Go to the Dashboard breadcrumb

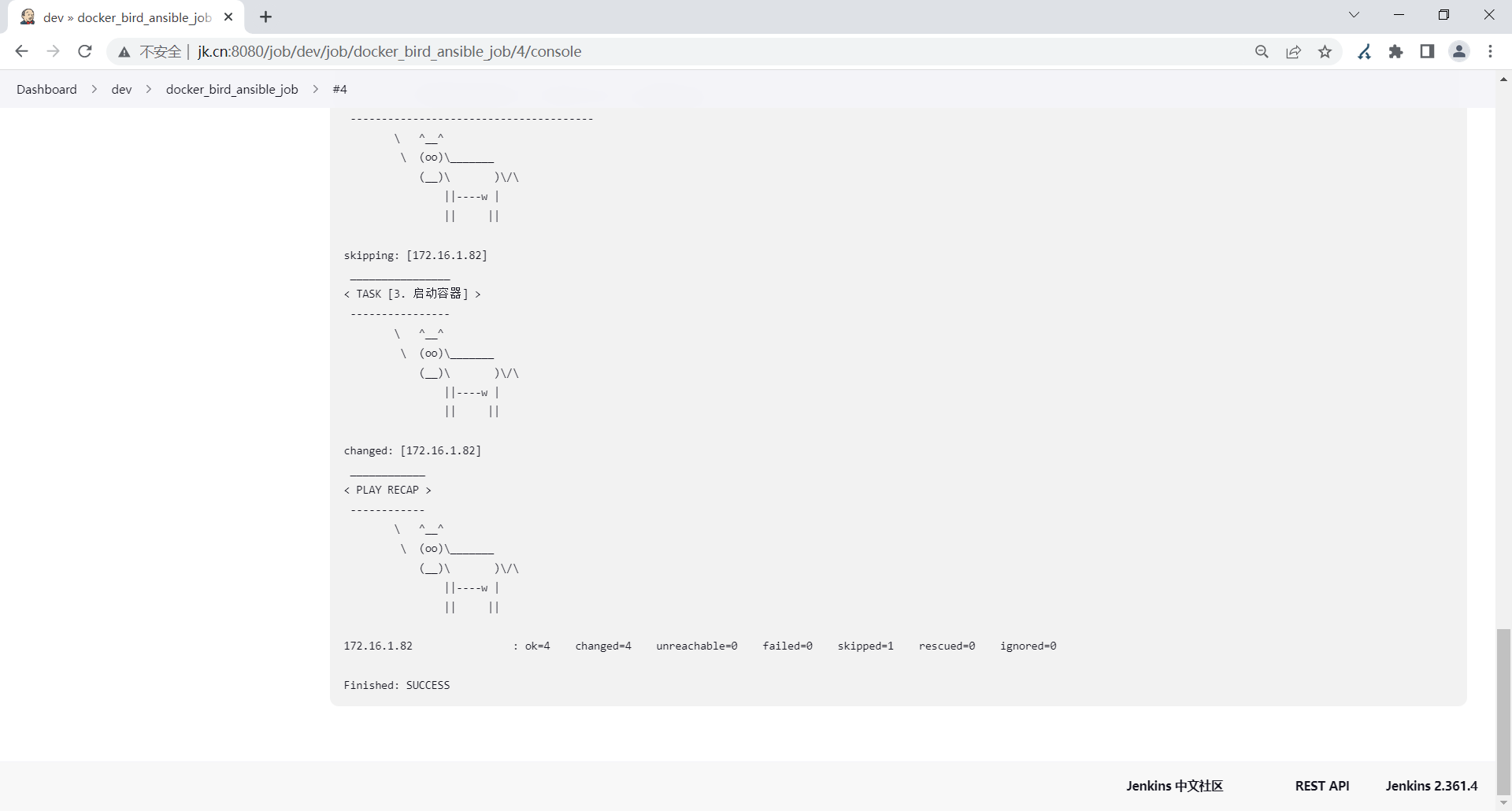coord(46,89)
